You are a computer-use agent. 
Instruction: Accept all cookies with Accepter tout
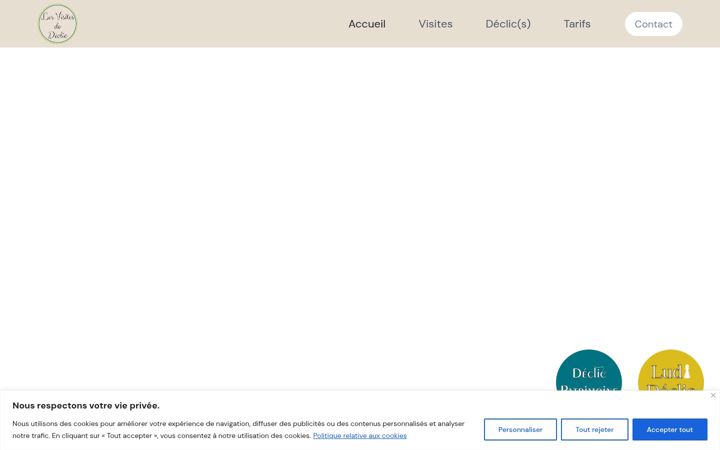[669, 429]
